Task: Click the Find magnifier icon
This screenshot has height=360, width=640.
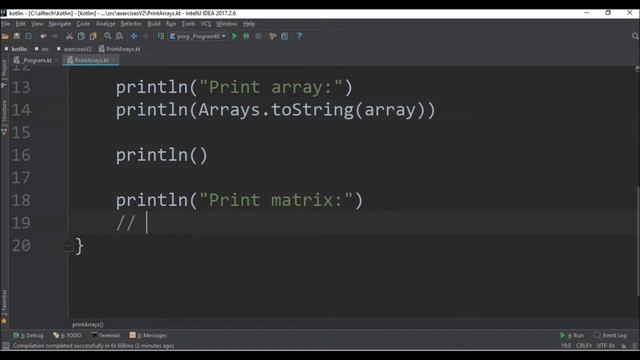Action: pyautogui.click(x=108, y=36)
